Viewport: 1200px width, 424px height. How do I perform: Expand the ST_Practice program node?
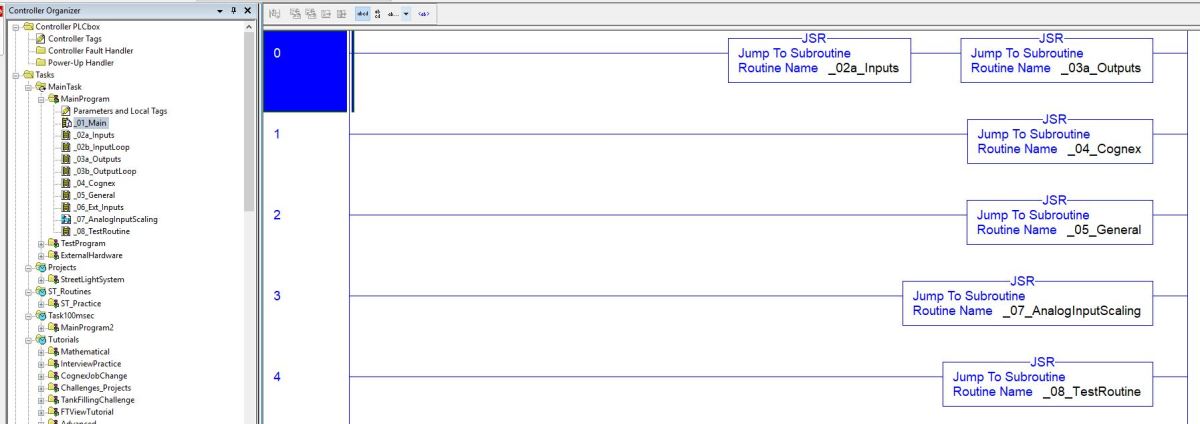(41, 303)
